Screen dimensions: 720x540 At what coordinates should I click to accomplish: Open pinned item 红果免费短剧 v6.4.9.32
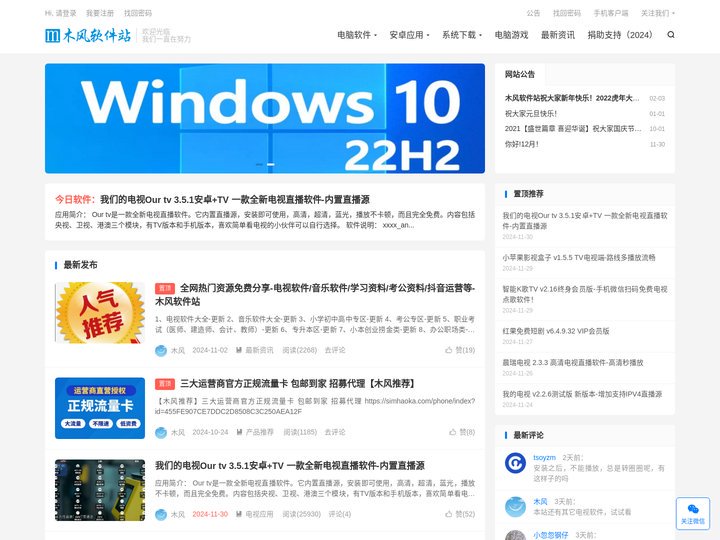[x=556, y=331]
